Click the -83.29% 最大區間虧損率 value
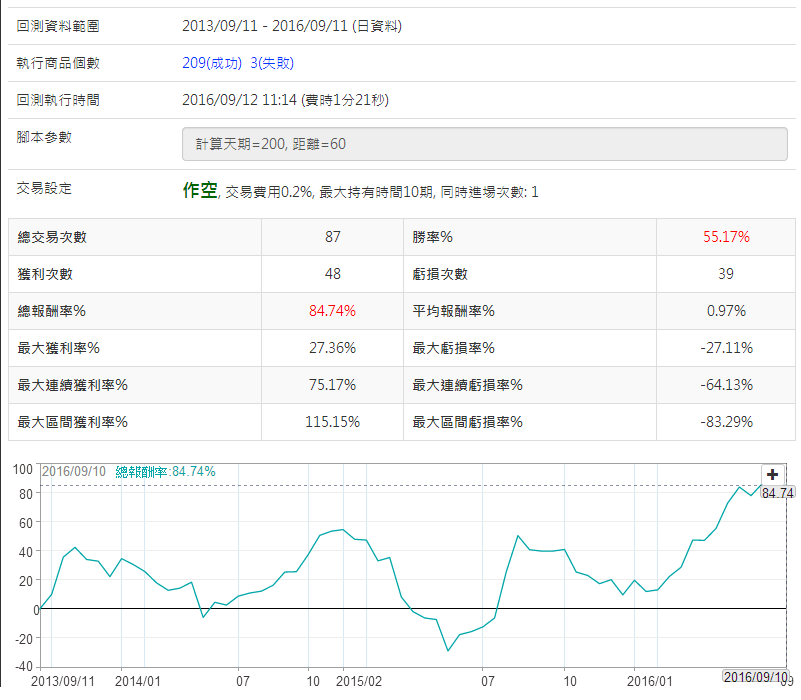 coord(726,422)
